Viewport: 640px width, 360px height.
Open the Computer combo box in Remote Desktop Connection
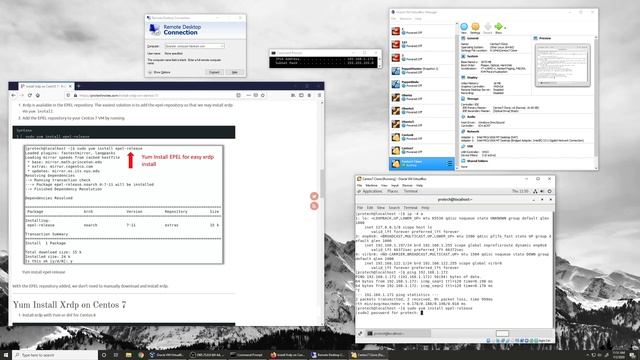(x=195, y=46)
